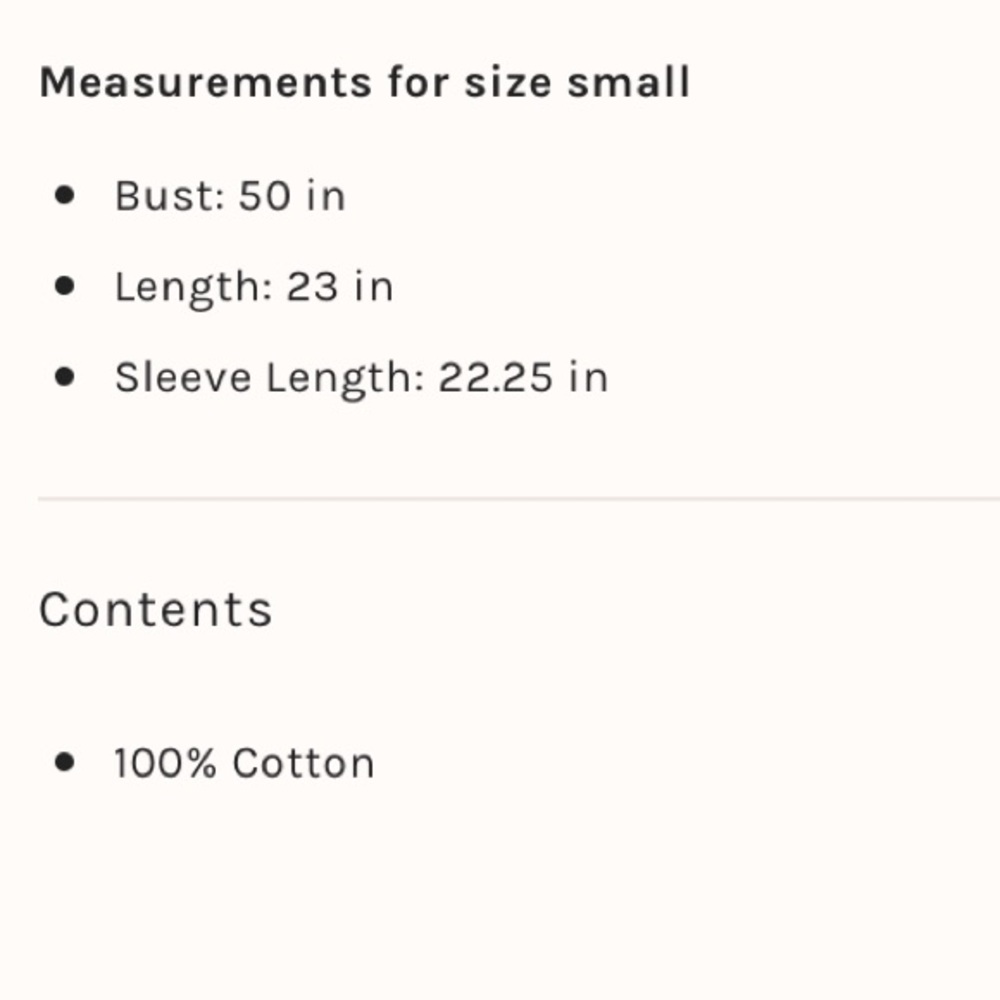Click the bust value "50"
1000x1000 pixels.
point(265,196)
